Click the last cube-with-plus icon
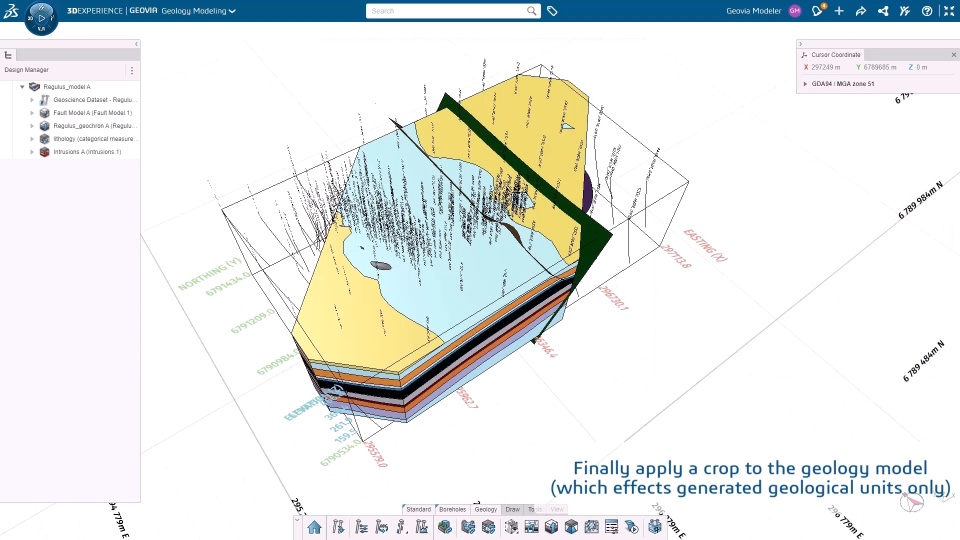 654,527
